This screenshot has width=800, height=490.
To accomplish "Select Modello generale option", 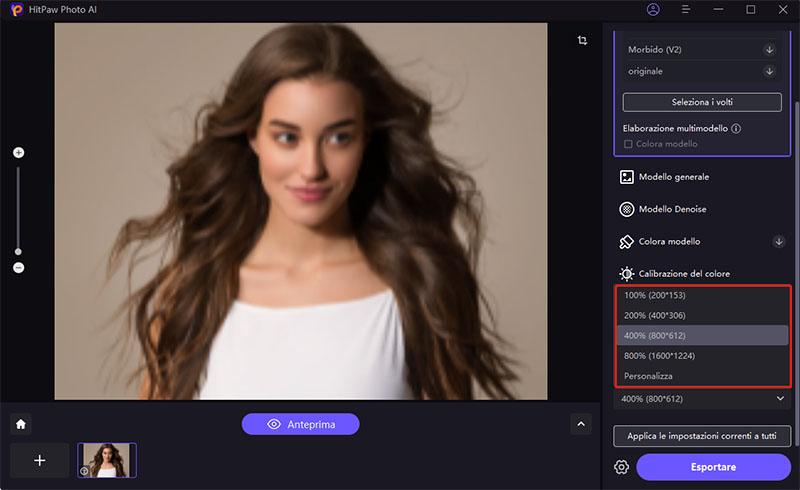I will click(x=673, y=177).
